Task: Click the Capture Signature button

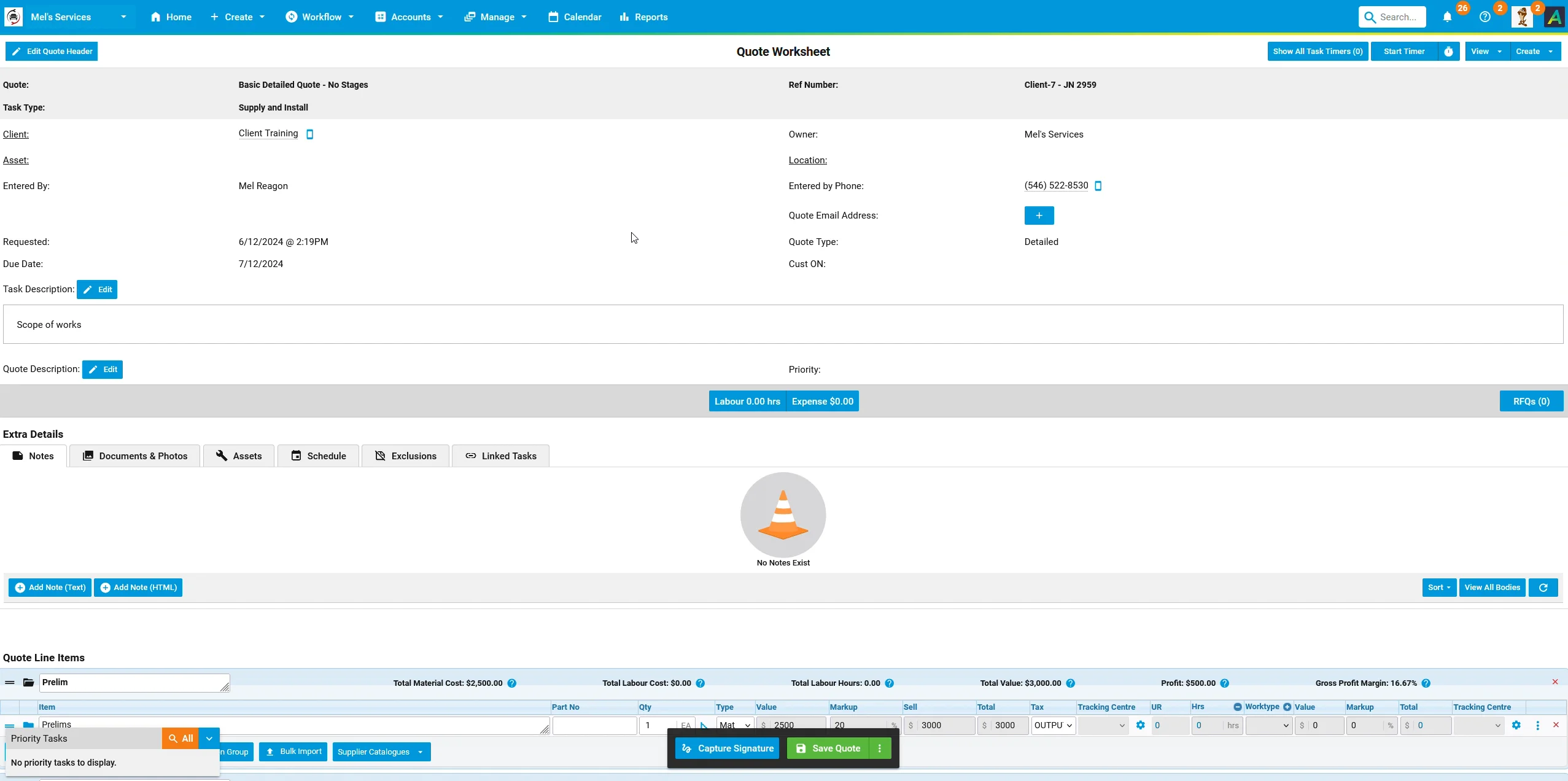Action: (726, 748)
